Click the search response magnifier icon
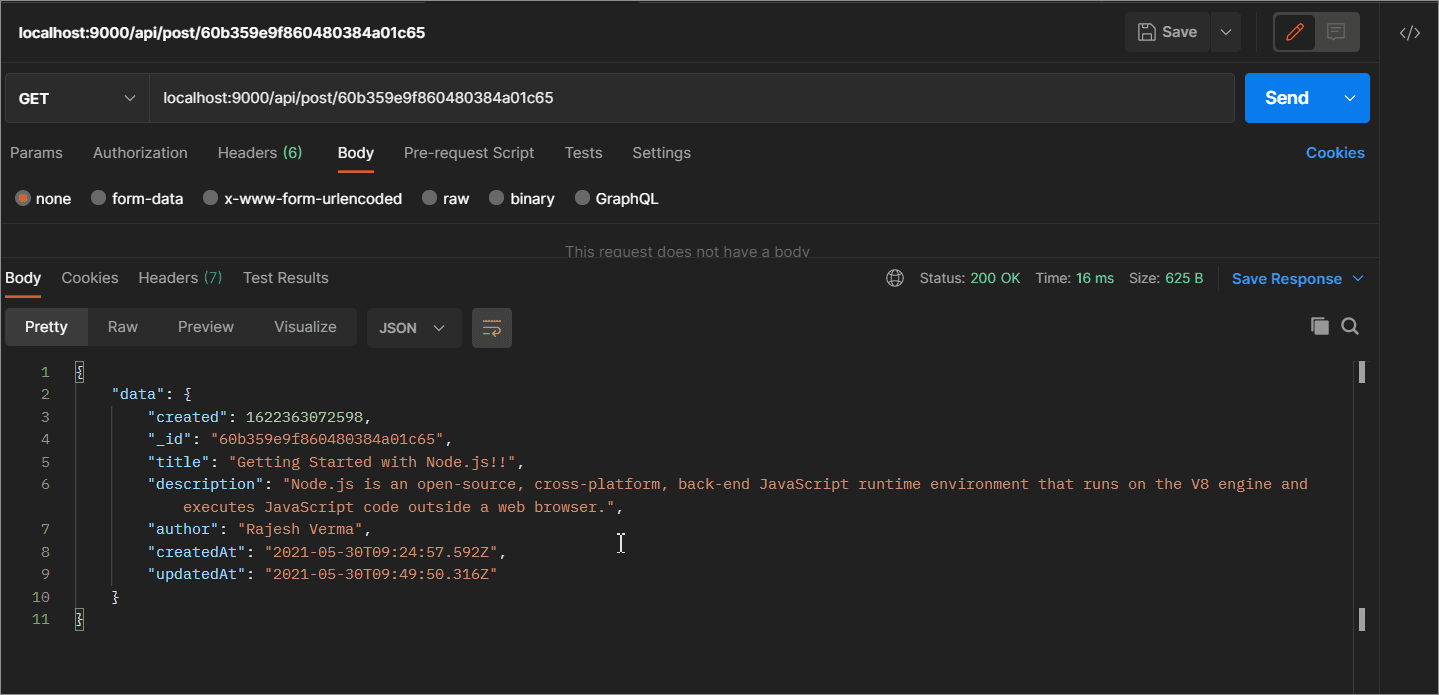1439x695 pixels. tap(1350, 326)
